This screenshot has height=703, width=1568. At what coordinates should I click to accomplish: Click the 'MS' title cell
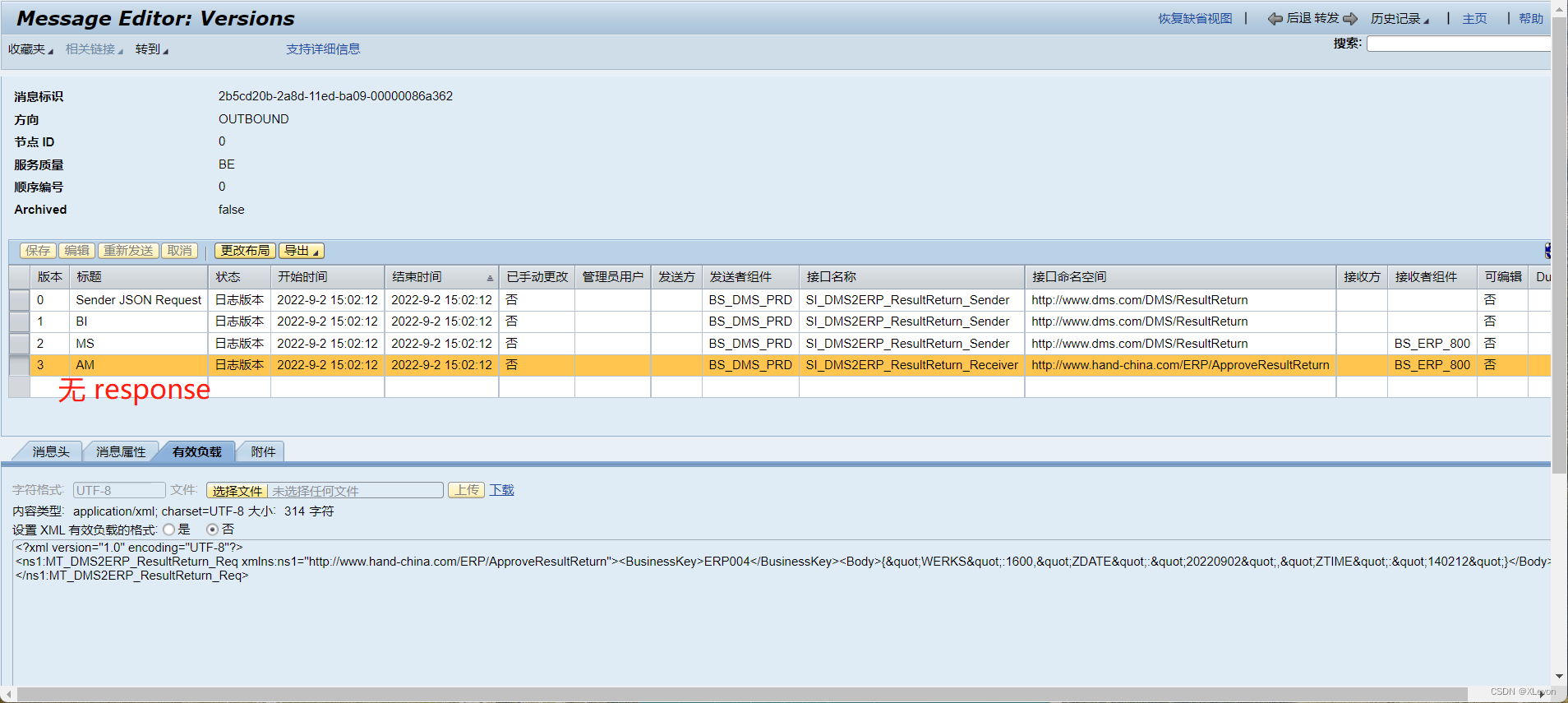pos(139,344)
